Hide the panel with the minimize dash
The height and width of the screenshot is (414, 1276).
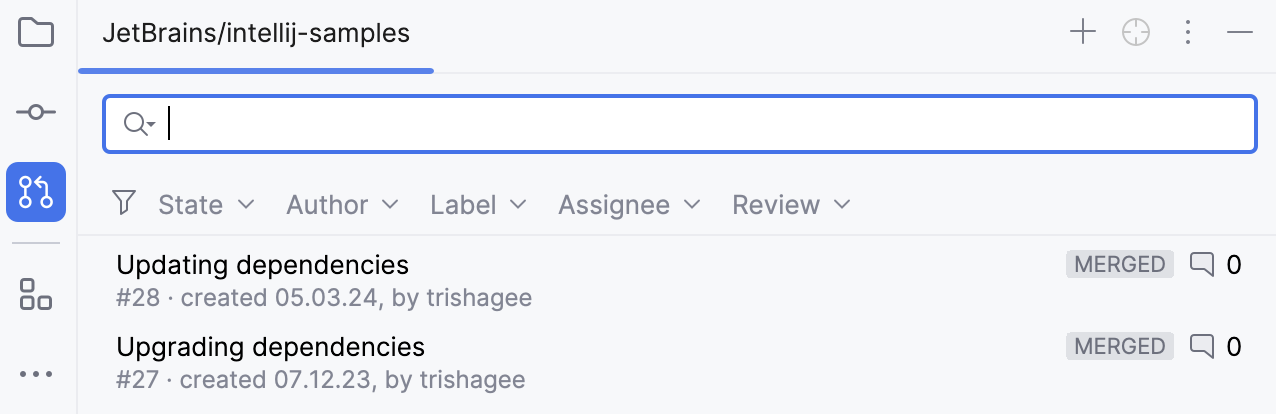click(x=1240, y=33)
